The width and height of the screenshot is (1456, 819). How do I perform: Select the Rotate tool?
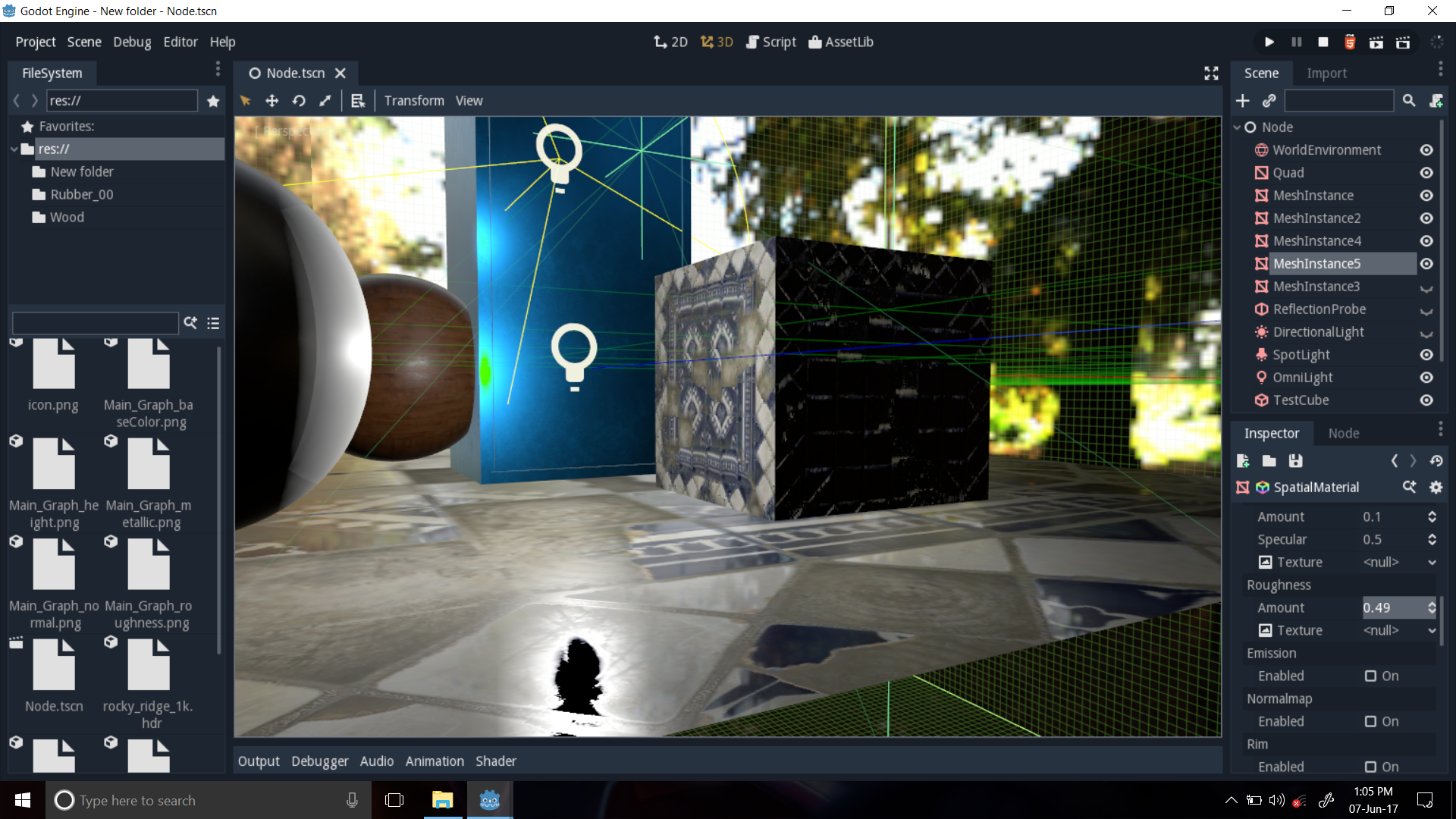pos(298,100)
